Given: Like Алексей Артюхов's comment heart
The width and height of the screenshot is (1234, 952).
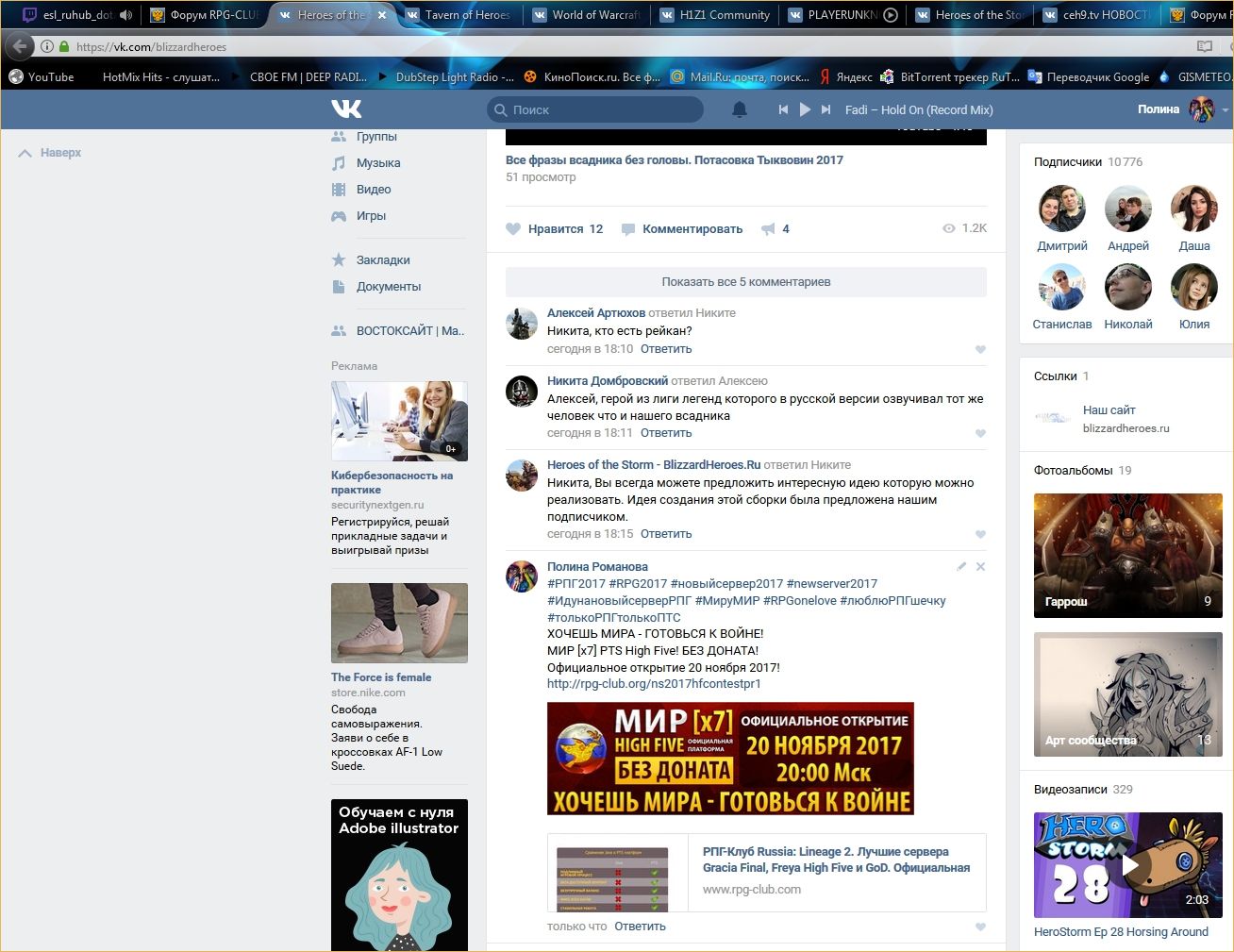Looking at the screenshot, I should 980,349.
